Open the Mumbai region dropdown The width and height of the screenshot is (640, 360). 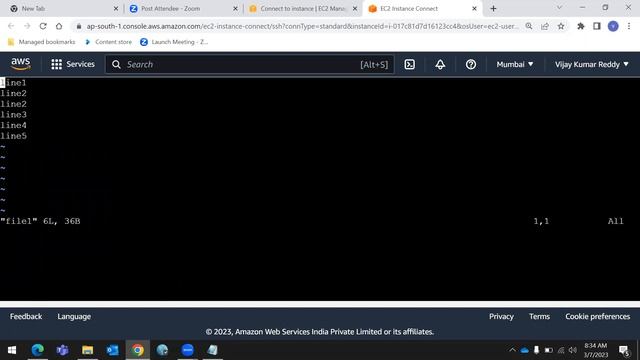click(515, 64)
